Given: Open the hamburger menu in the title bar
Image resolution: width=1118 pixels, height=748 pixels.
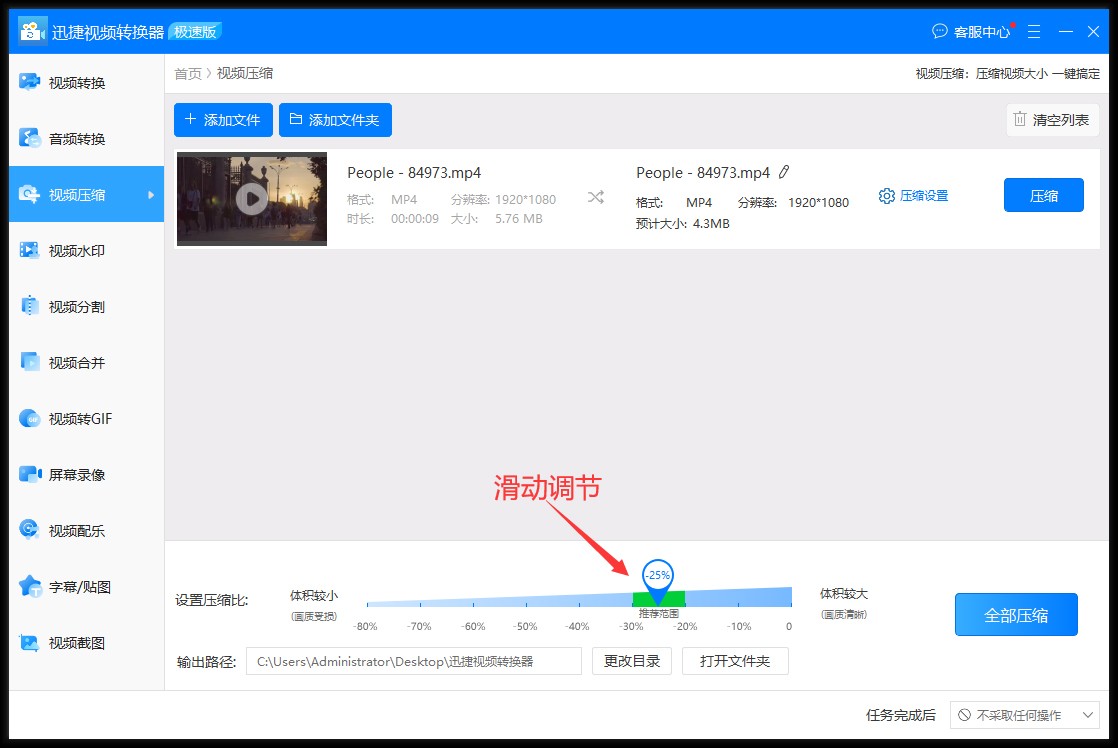Looking at the screenshot, I should [1034, 31].
